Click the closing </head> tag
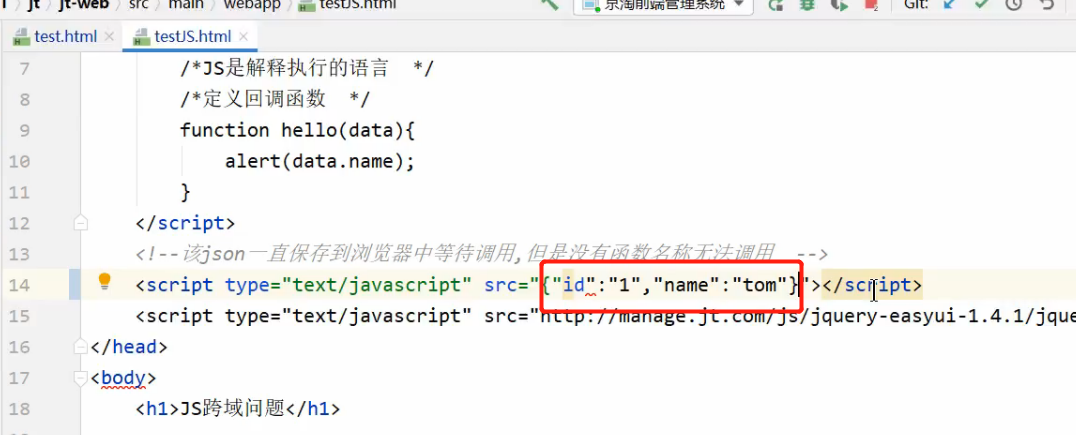 [129, 346]
